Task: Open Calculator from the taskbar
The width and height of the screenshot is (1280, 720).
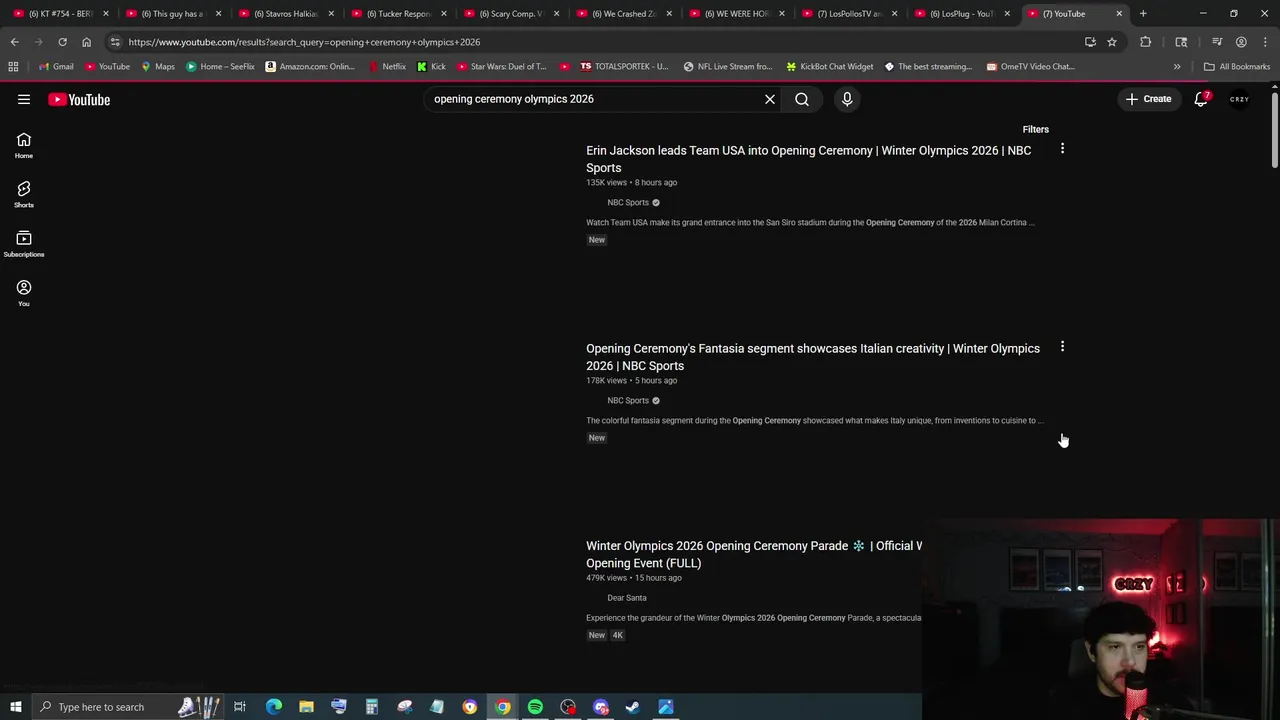Action: click(371, 707)
